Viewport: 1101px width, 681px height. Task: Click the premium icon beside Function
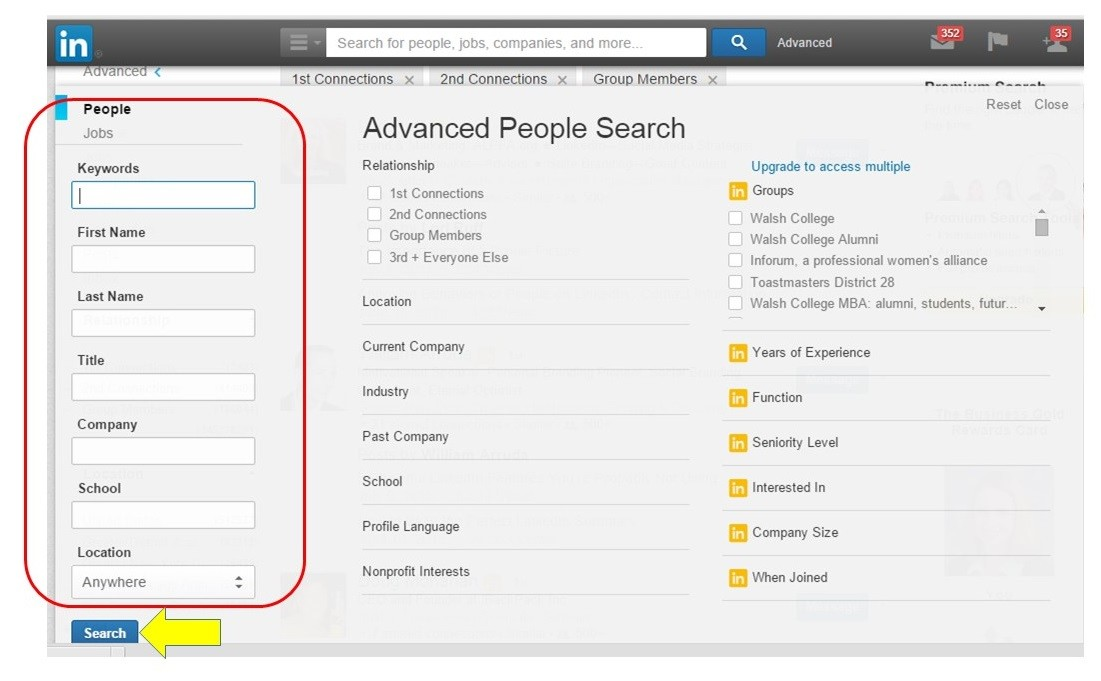(x=738, y=398)
